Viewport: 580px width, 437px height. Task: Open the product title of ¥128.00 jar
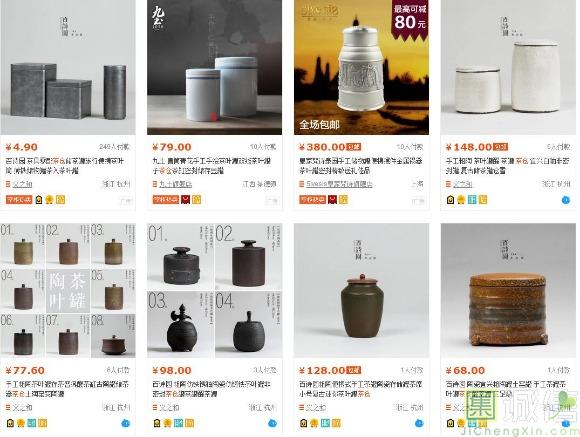click(x=361, y=389)
